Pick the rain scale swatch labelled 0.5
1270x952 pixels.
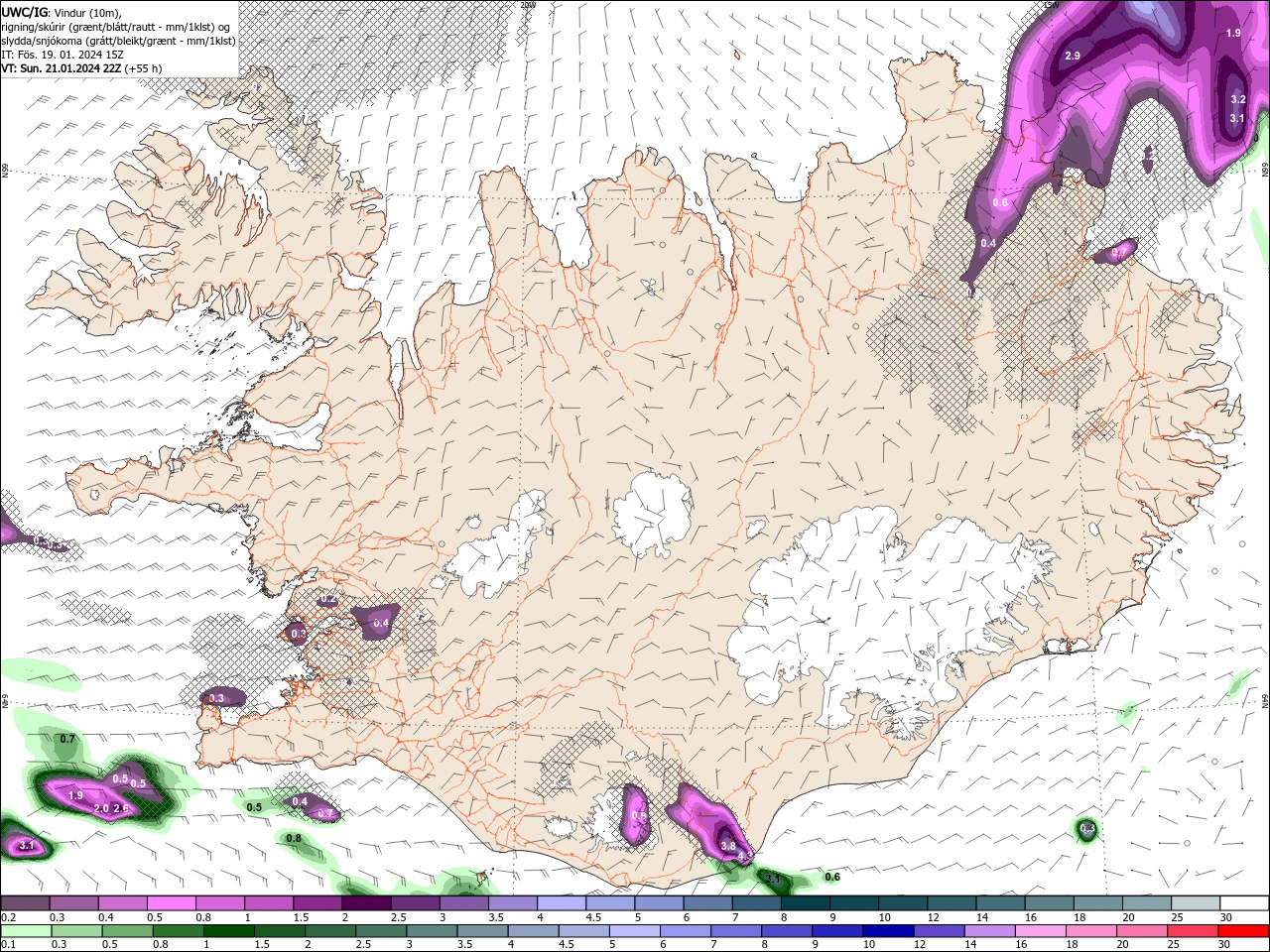click(128, 931)
